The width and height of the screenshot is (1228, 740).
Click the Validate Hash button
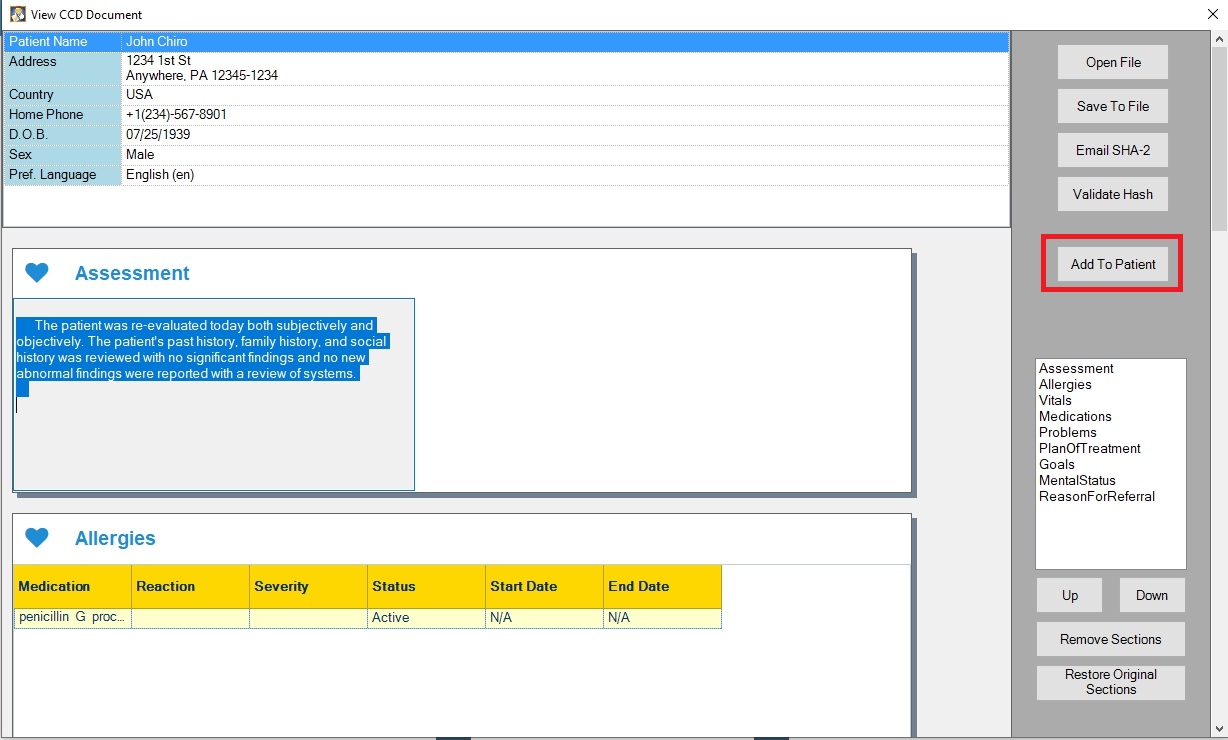(x=1112, y=194)
